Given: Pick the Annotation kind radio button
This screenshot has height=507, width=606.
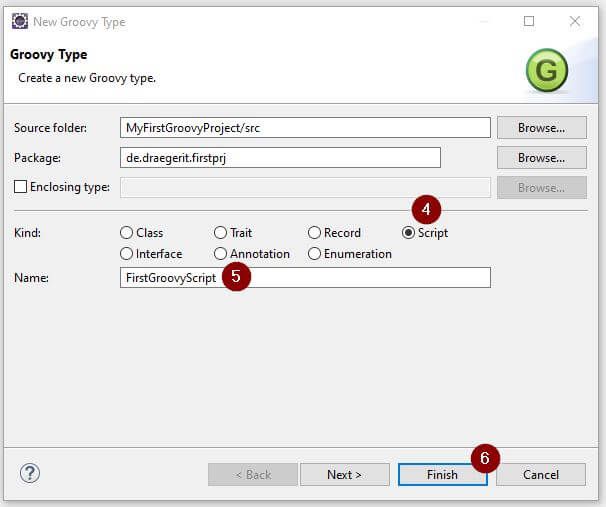Looking at the screenshot, I should point(221,254).
